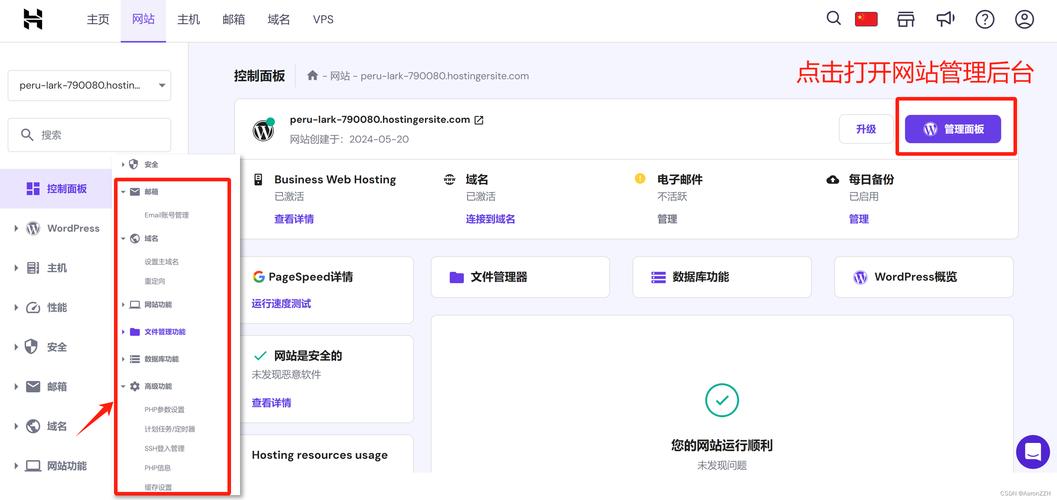Select 计划任务/定时器 in the pop-out menu
This screenshot has width=1057, height=500.
pos(169,429)
